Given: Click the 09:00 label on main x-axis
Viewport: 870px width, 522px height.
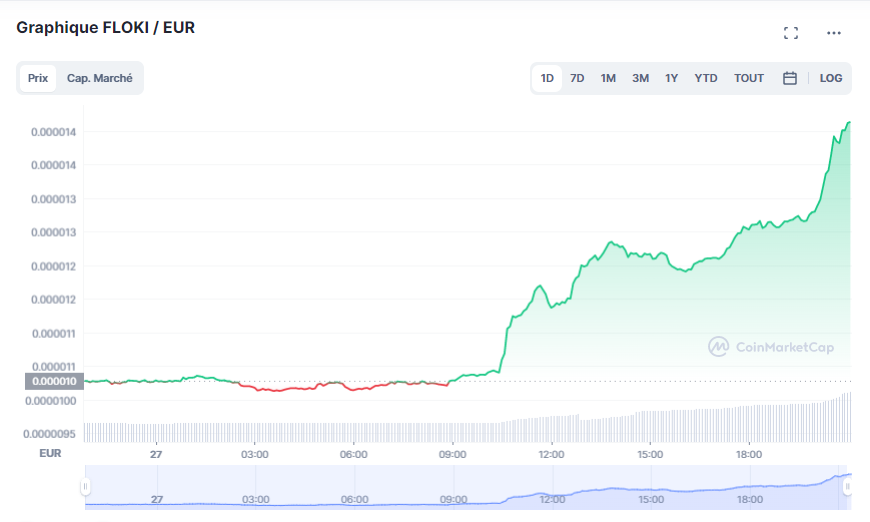Looking at the screenshot, I should point(452,454).
